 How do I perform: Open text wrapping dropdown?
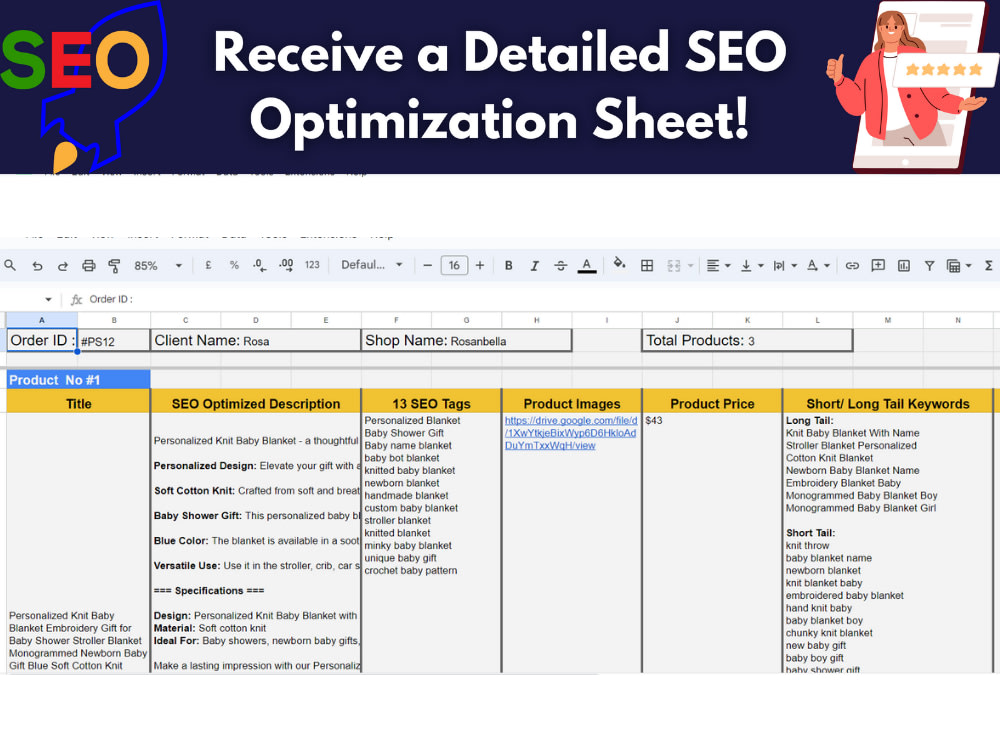tap(785, 265)
